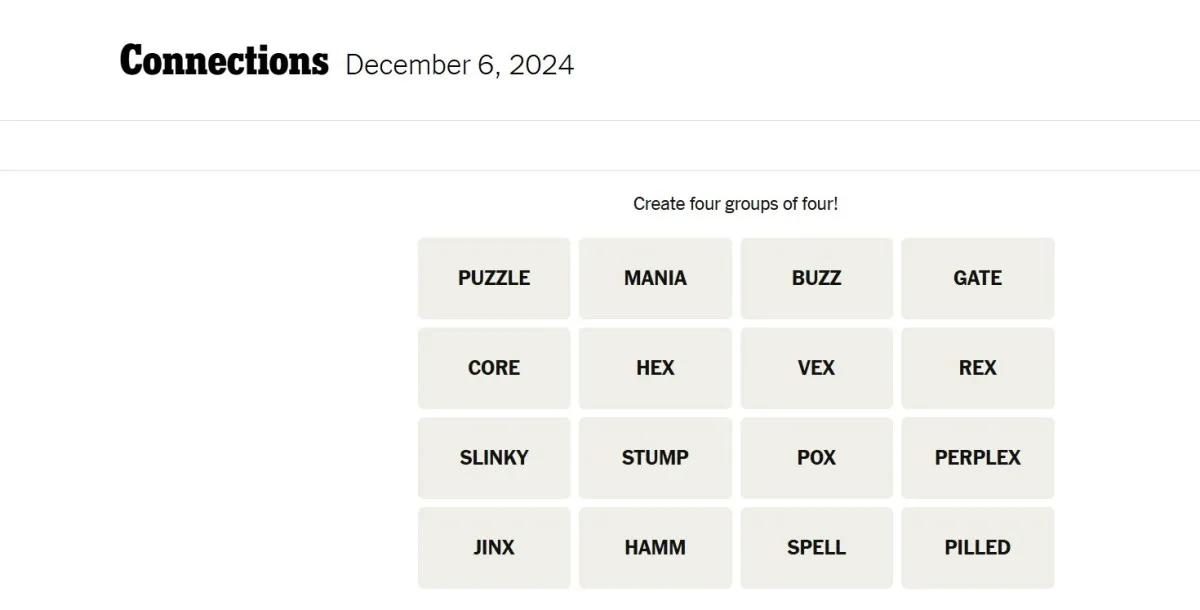Select the MANIA word tile
This screenshot has width=1200, height=610.
pyautogui.click(x=655, y=278)
